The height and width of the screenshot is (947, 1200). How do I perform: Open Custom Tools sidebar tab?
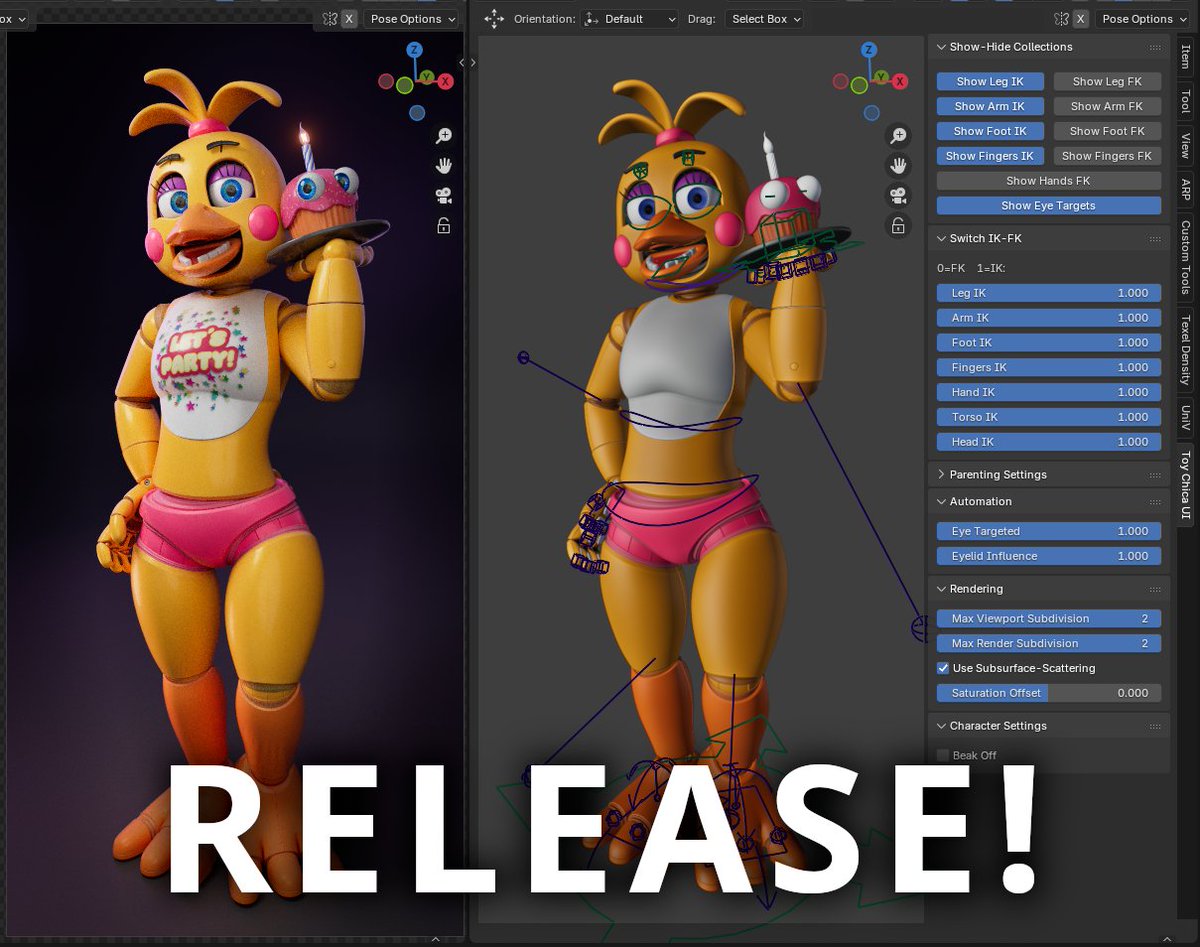click(1185, 256)
